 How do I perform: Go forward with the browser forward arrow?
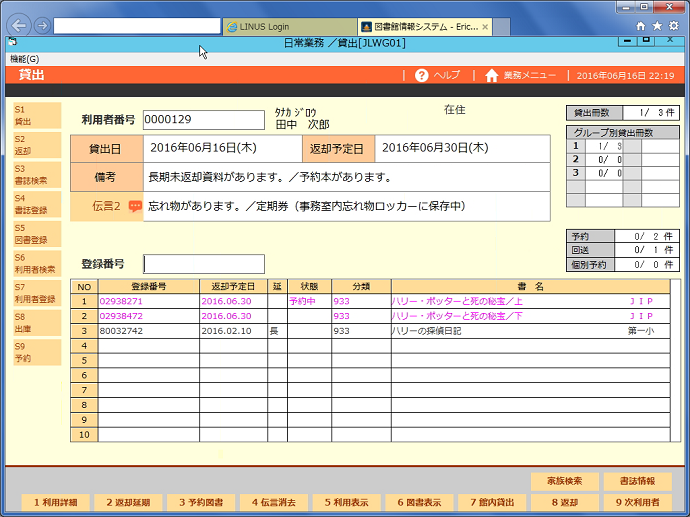42,26
